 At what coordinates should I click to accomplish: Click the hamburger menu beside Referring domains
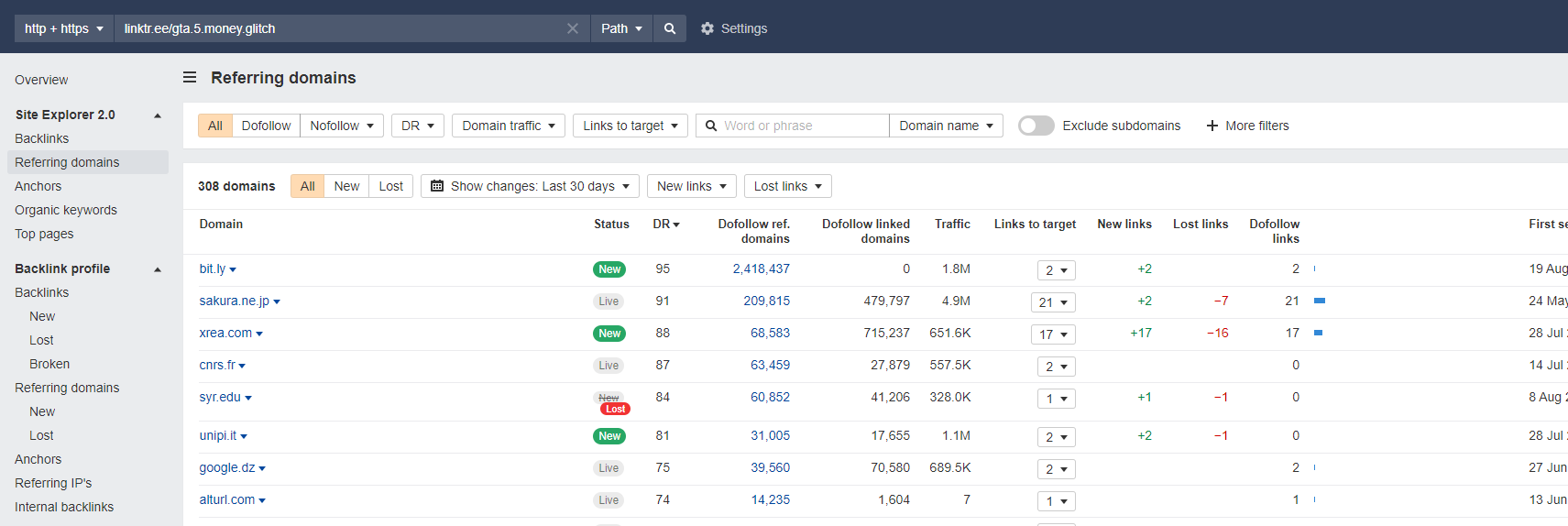(190, 78)
